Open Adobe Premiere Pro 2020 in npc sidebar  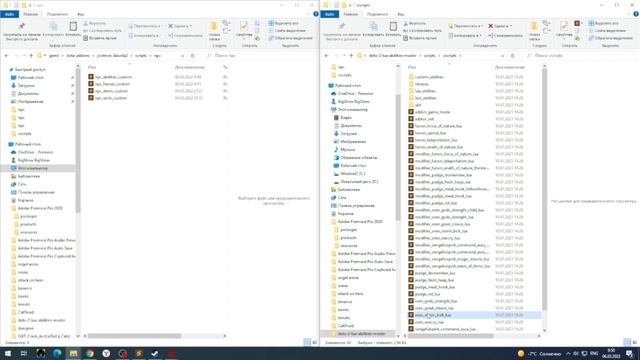pos(40,208)
